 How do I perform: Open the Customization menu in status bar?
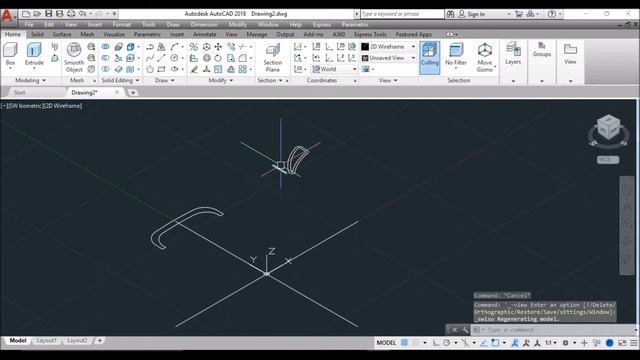(634, 343)
